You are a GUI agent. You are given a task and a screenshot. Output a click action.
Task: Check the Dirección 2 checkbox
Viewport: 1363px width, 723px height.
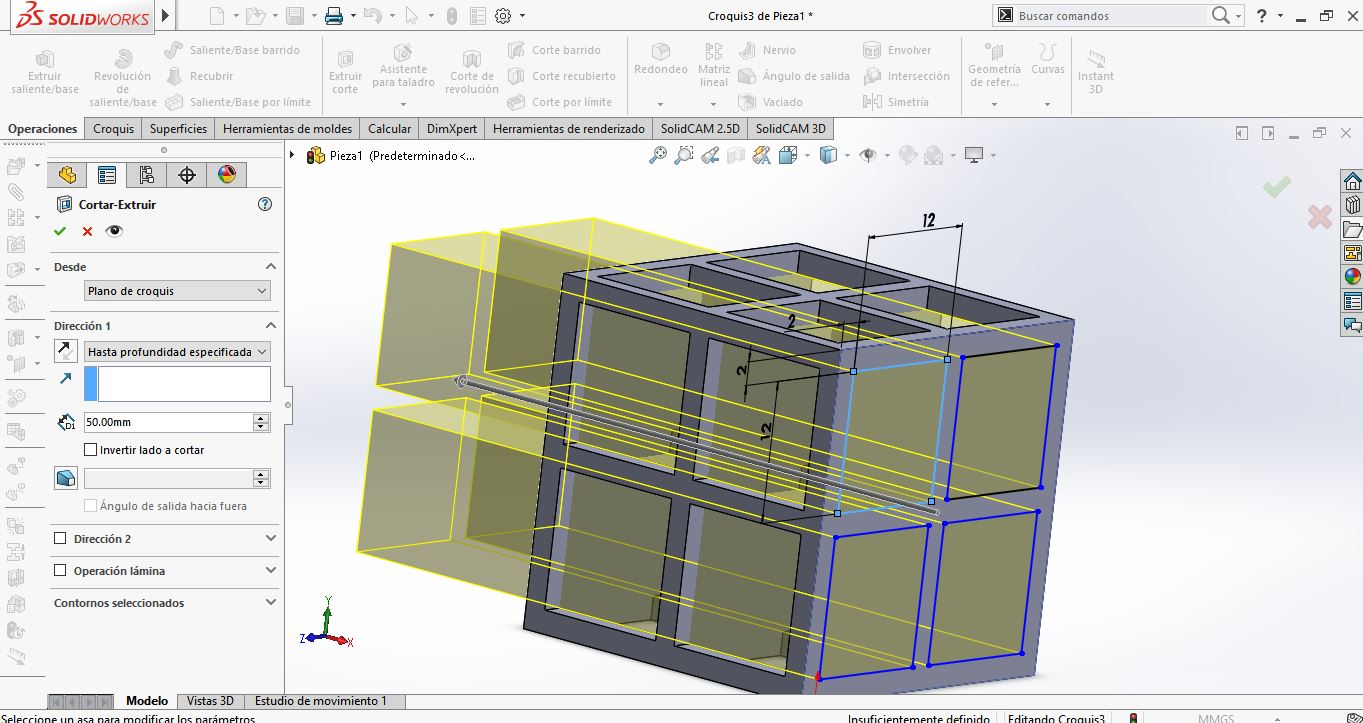[x=60, y=539]
